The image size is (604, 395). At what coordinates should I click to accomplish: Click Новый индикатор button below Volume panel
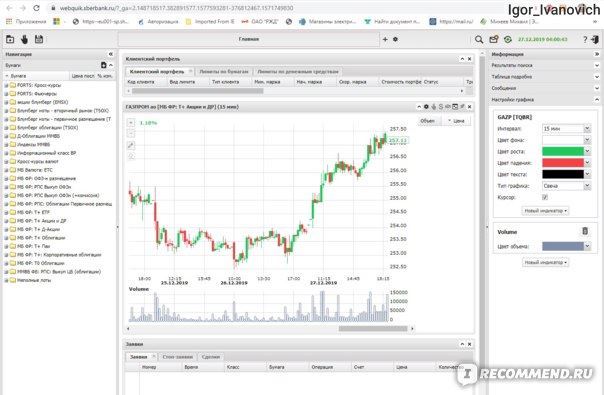(545, 262)
